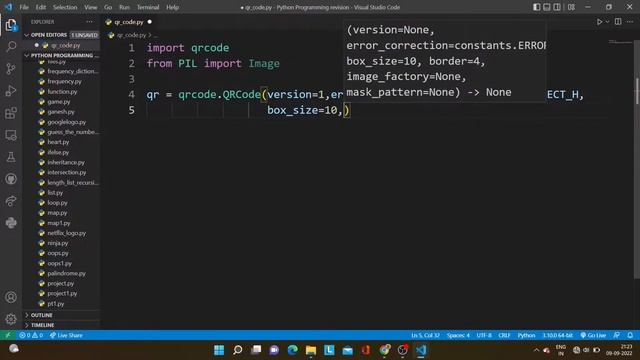The height and width of the screenshot is (360, 640).
Task: Collapse the Python Programming folder section
Action: pyautogui.click(x=62, y=56)
